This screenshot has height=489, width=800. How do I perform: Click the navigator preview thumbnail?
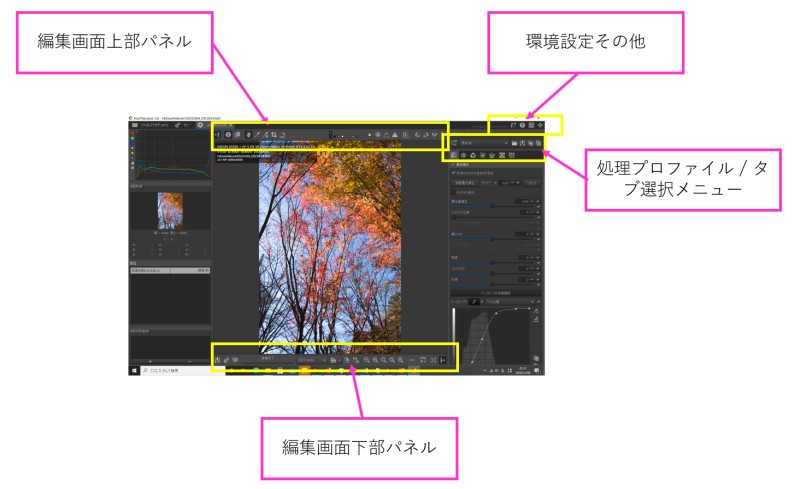pos(170,211)
